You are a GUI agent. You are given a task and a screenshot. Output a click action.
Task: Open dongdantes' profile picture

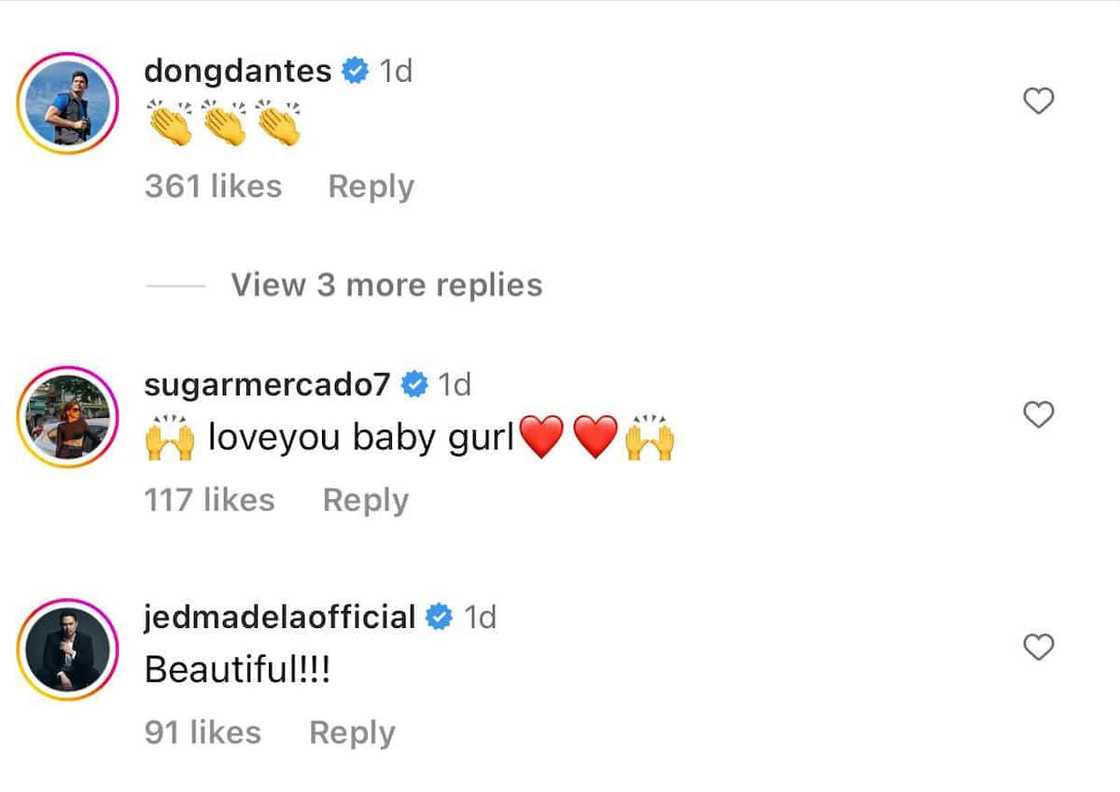click(x=68, y=103)
